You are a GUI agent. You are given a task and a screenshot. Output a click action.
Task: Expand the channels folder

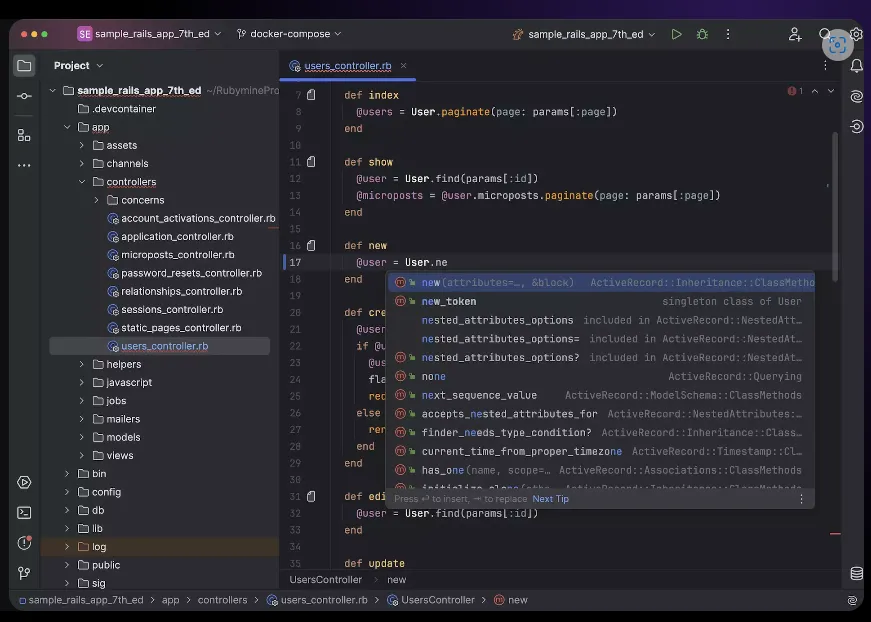click(x=82, y=164)
